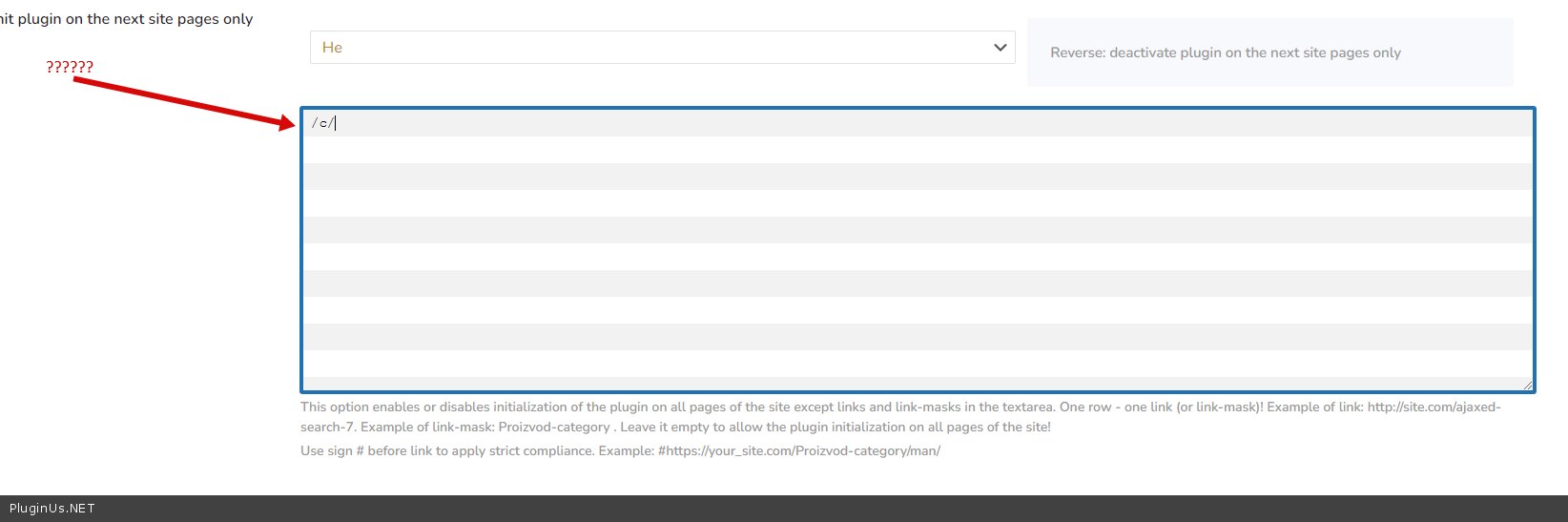Click the red arrow head annotation

point(287,123)
